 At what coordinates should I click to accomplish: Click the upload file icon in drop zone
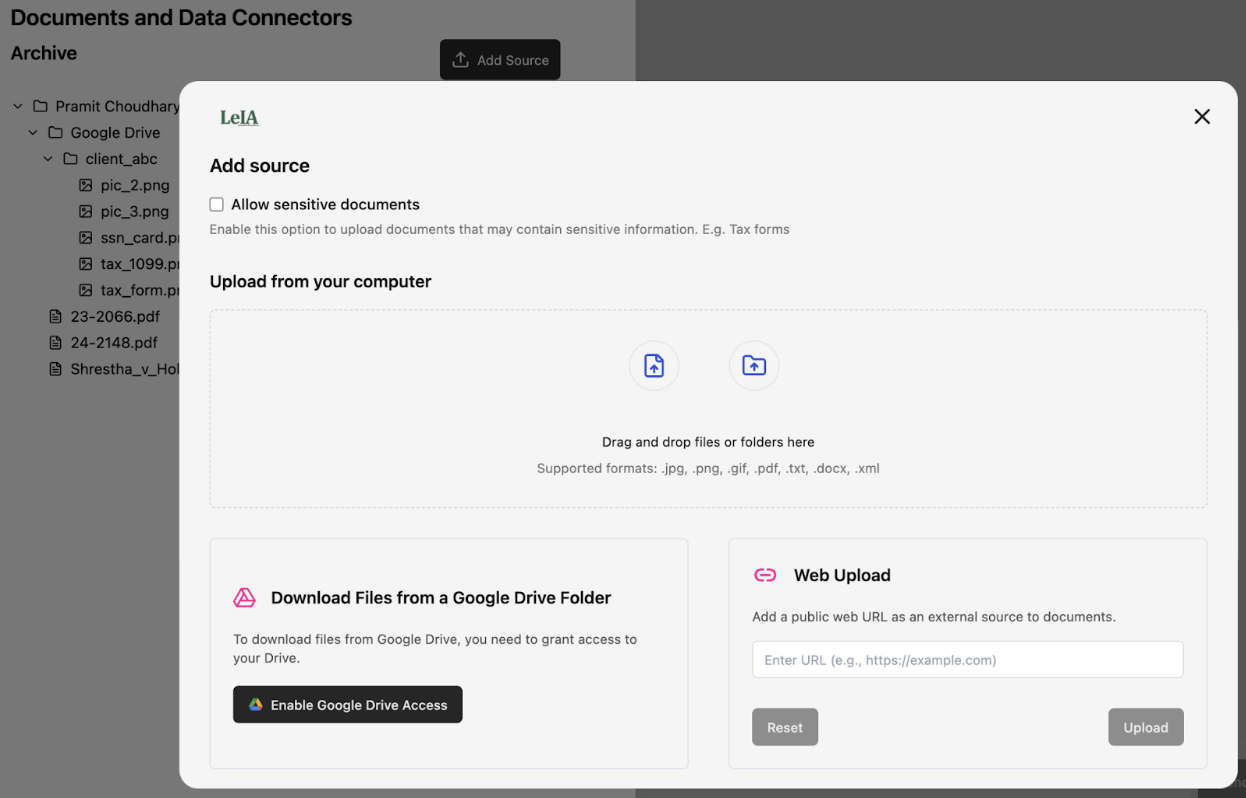pos(654,366)
